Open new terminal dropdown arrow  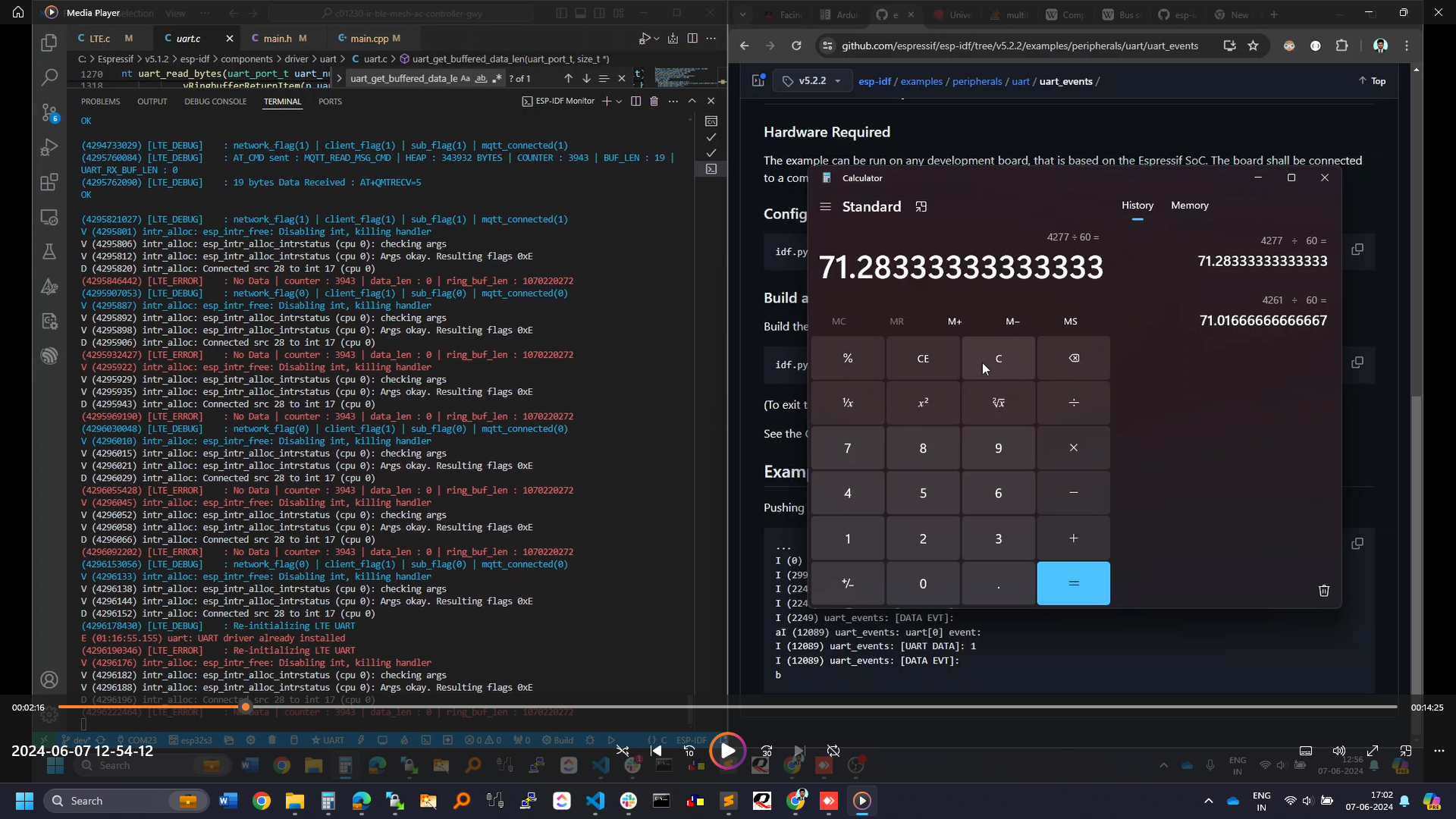[619, 101]
